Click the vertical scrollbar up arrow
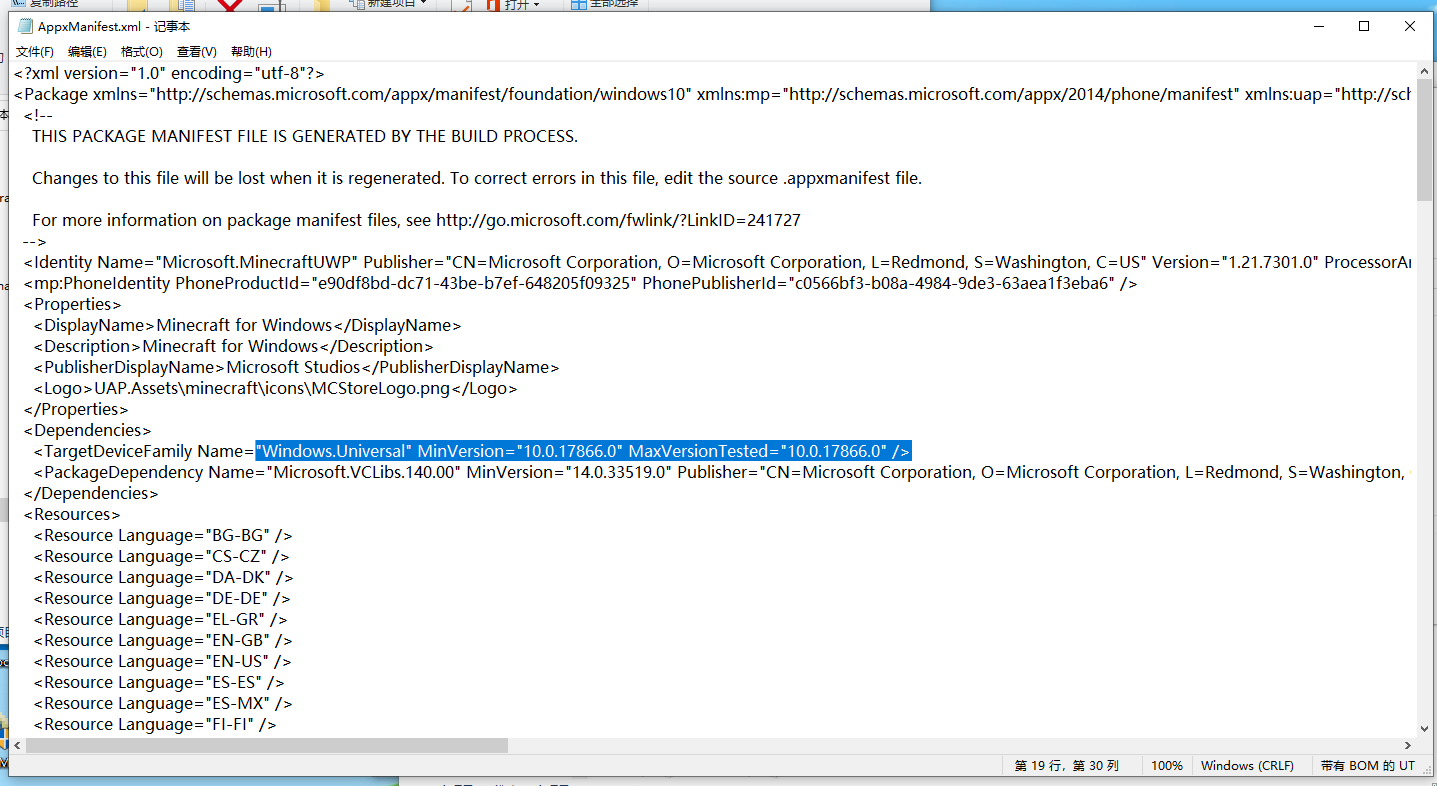Image resolution: width=1437 pixels, height=786 pixels. 1424,71
